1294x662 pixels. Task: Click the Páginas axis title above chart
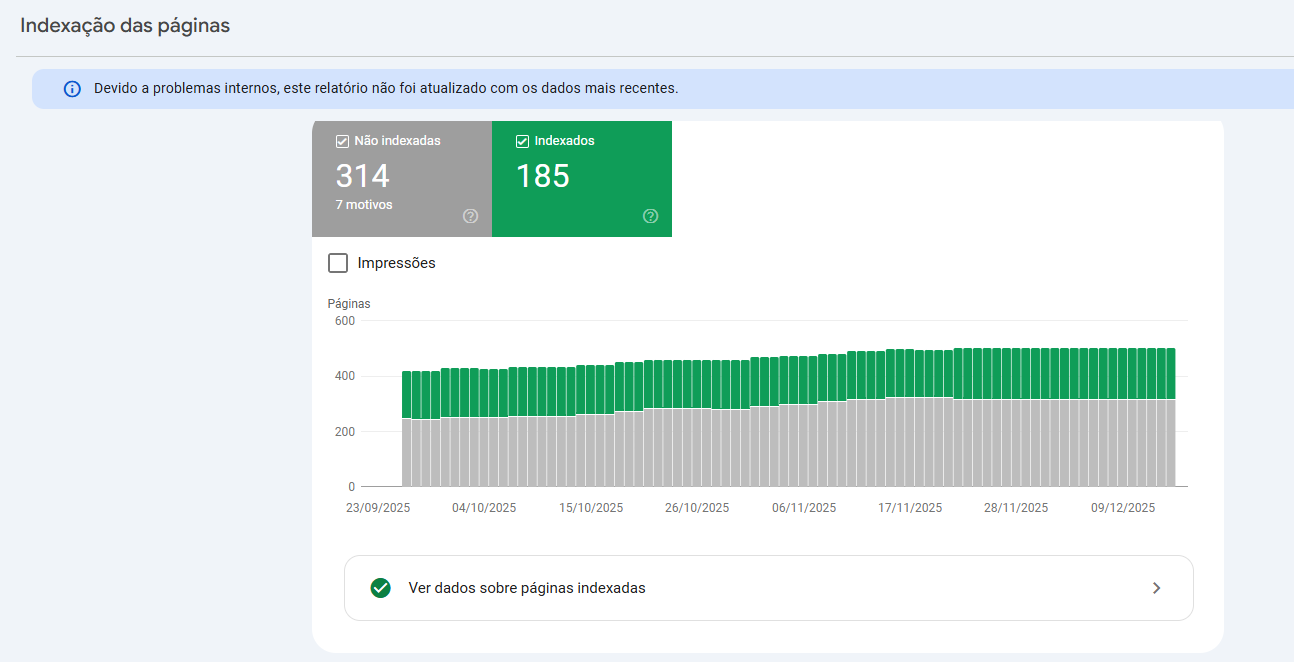click(x=349, y=303)
